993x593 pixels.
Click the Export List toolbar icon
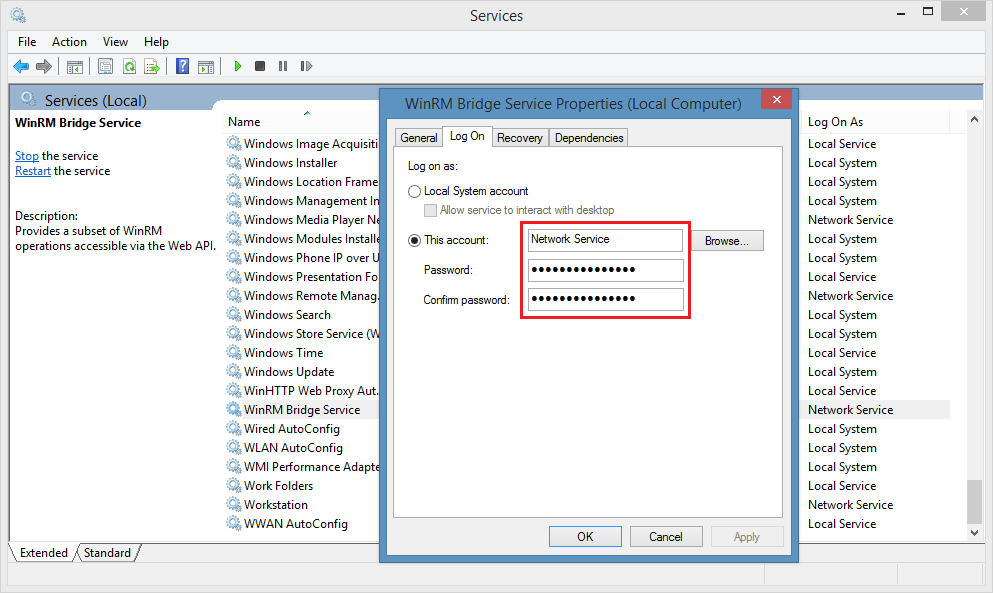point(152,67)
